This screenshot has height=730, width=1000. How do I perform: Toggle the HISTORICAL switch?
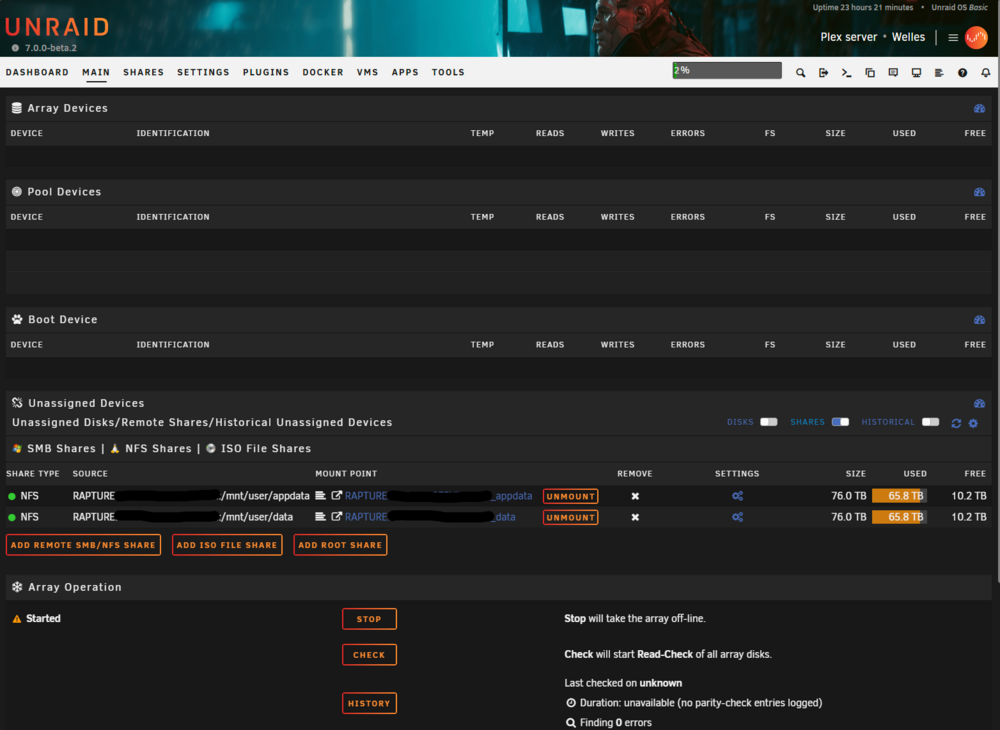pos(930,422)
